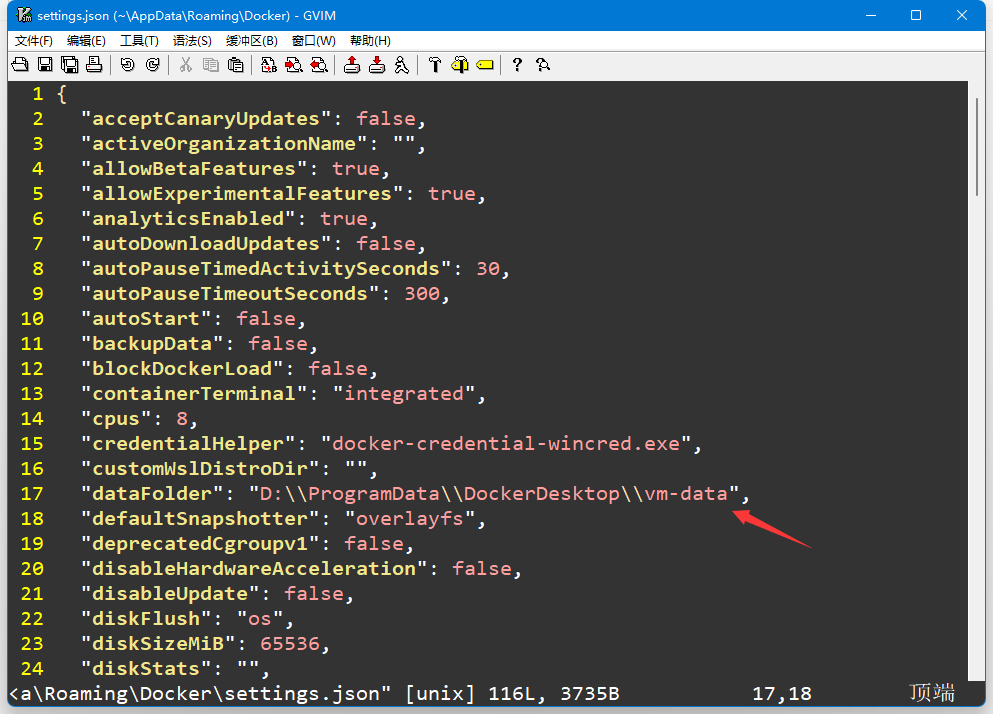Click "docker-credential-wincred.exe" value
The height and width of the screenshot is (714, 993).
tap(506, 444)
